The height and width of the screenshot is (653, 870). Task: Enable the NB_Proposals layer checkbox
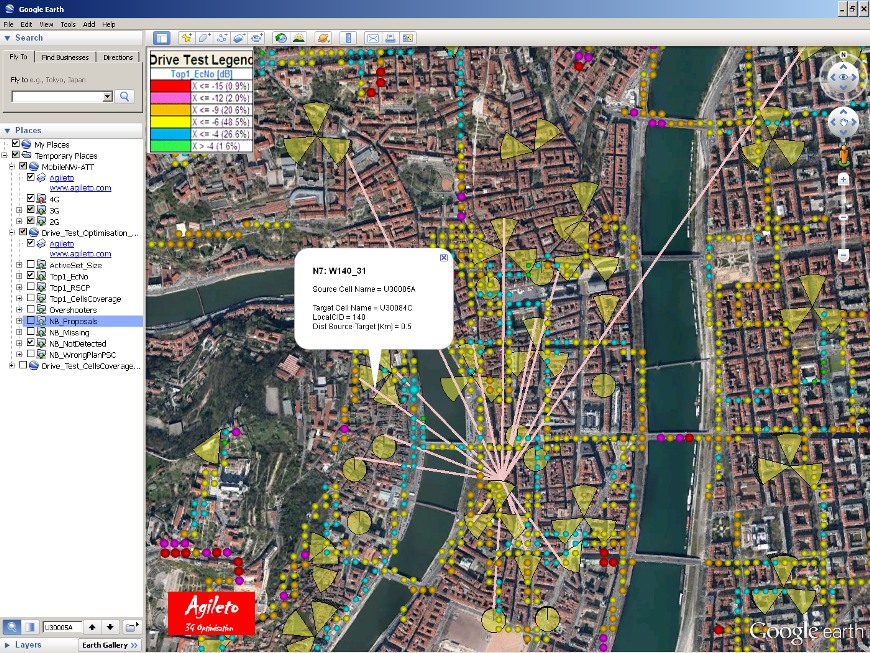[x=29, y=321]
